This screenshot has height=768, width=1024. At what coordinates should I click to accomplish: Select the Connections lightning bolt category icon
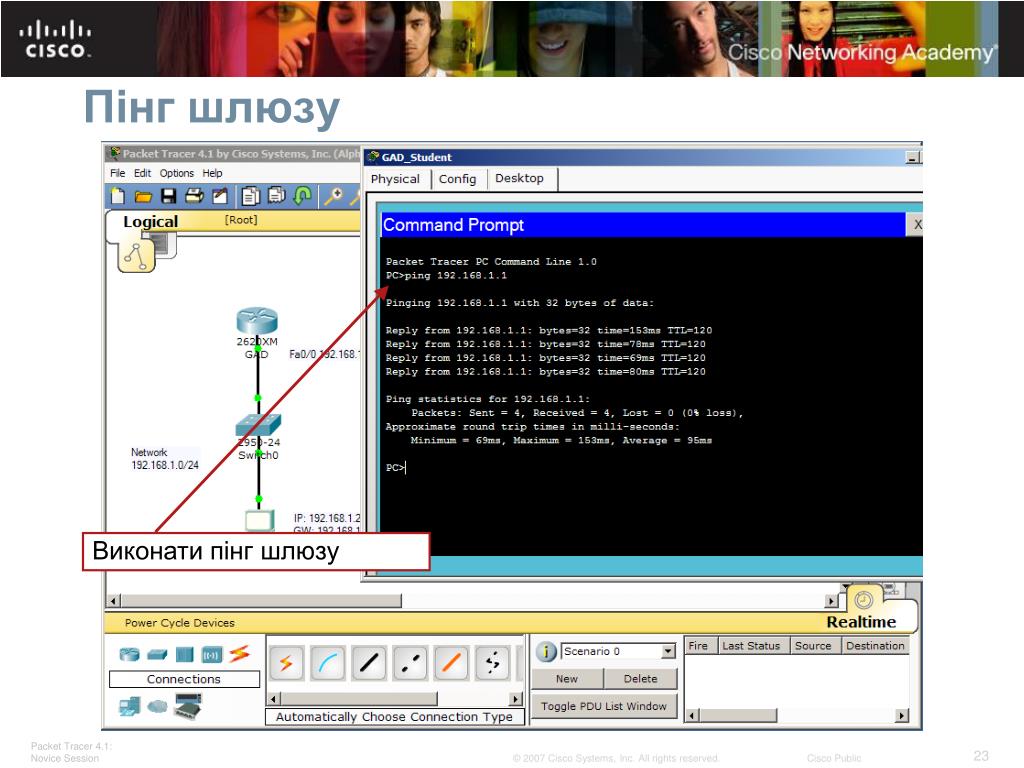[239, 655]
